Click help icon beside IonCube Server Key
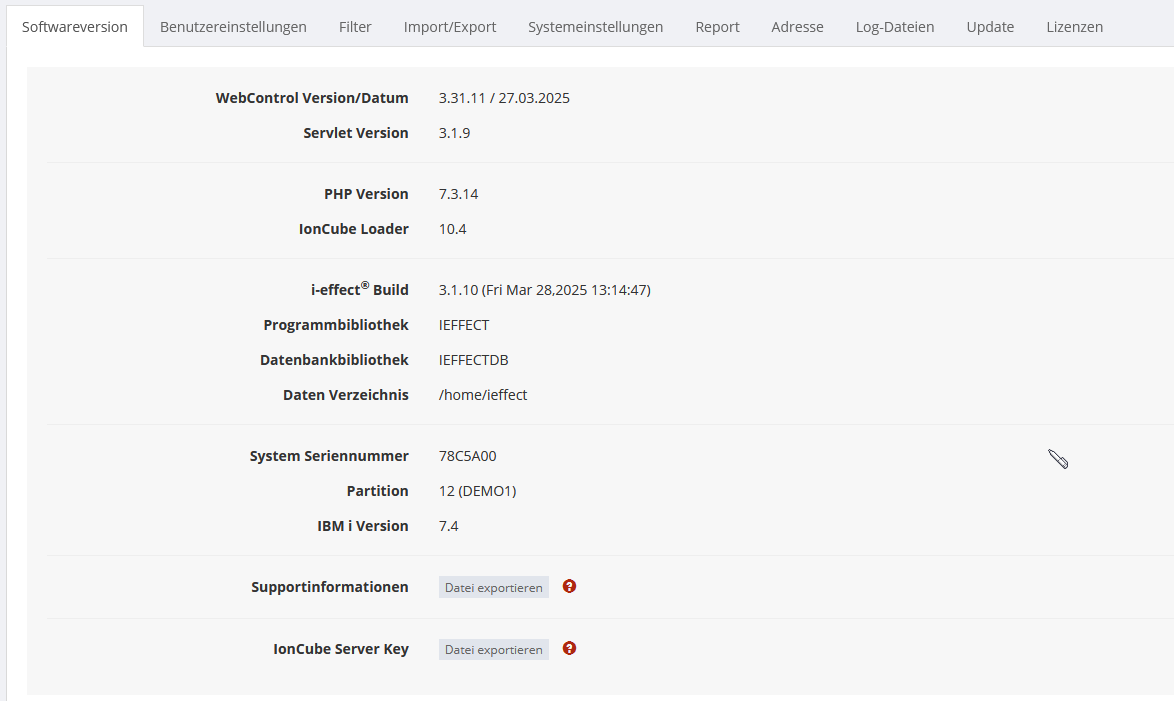 [x=569, y=649]
